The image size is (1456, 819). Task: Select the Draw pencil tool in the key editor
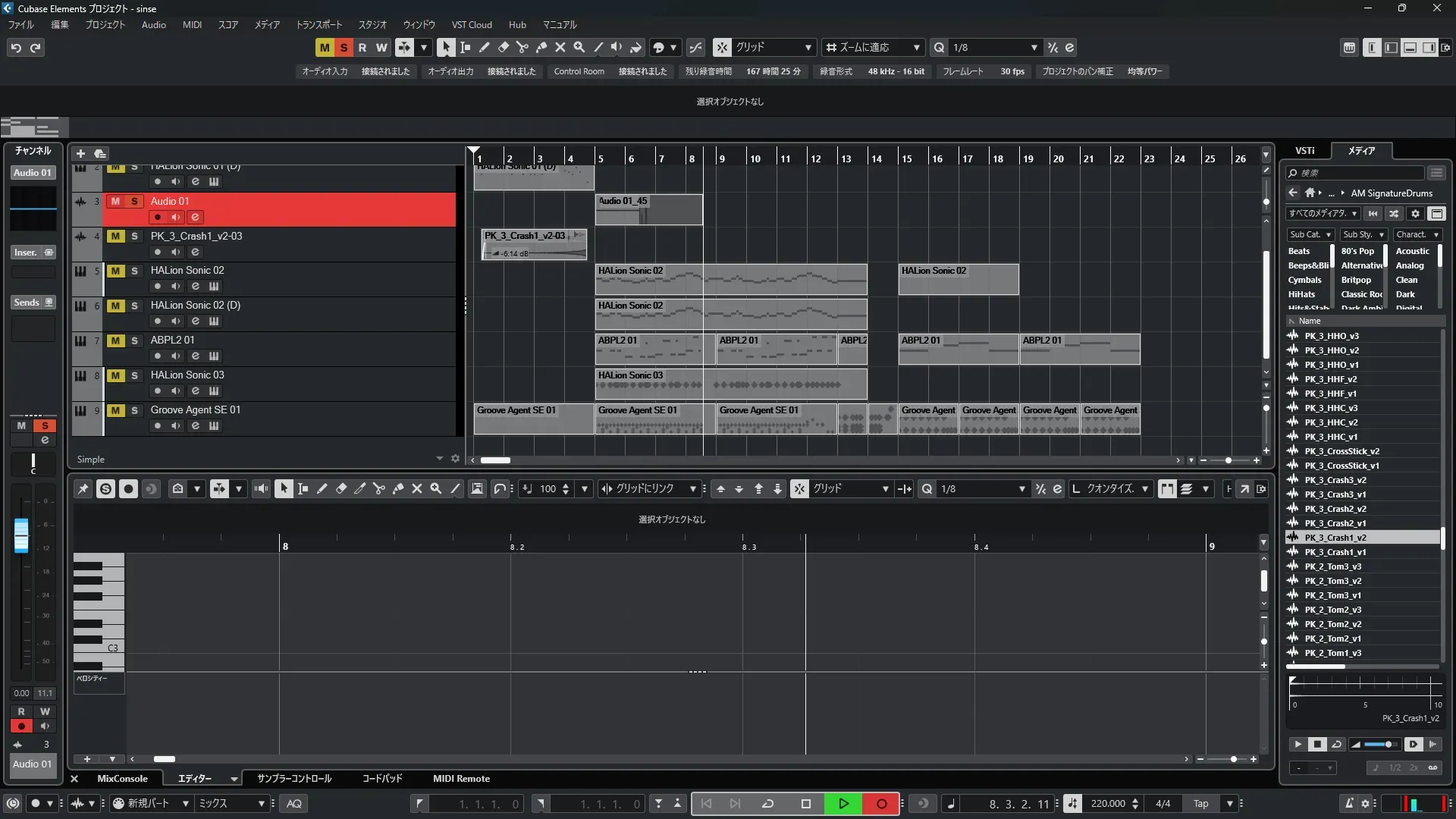322,489
